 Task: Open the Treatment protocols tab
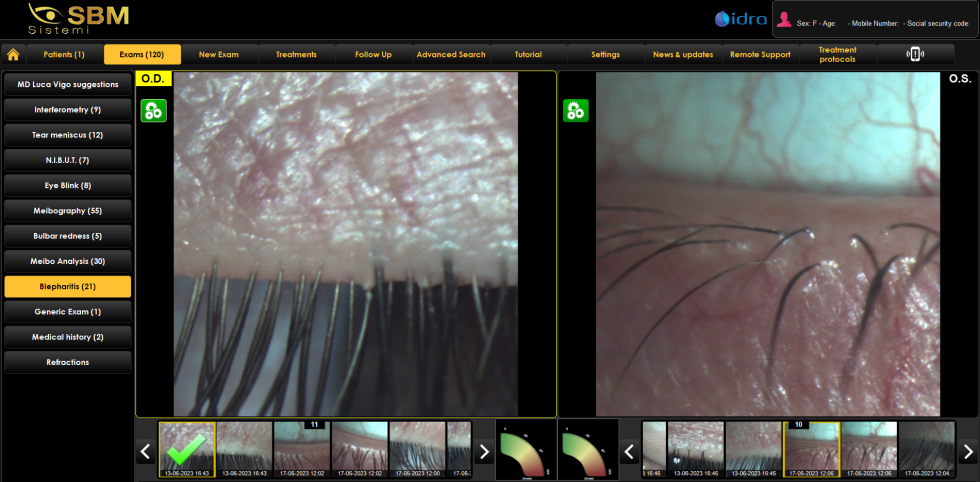click(837, 55)
